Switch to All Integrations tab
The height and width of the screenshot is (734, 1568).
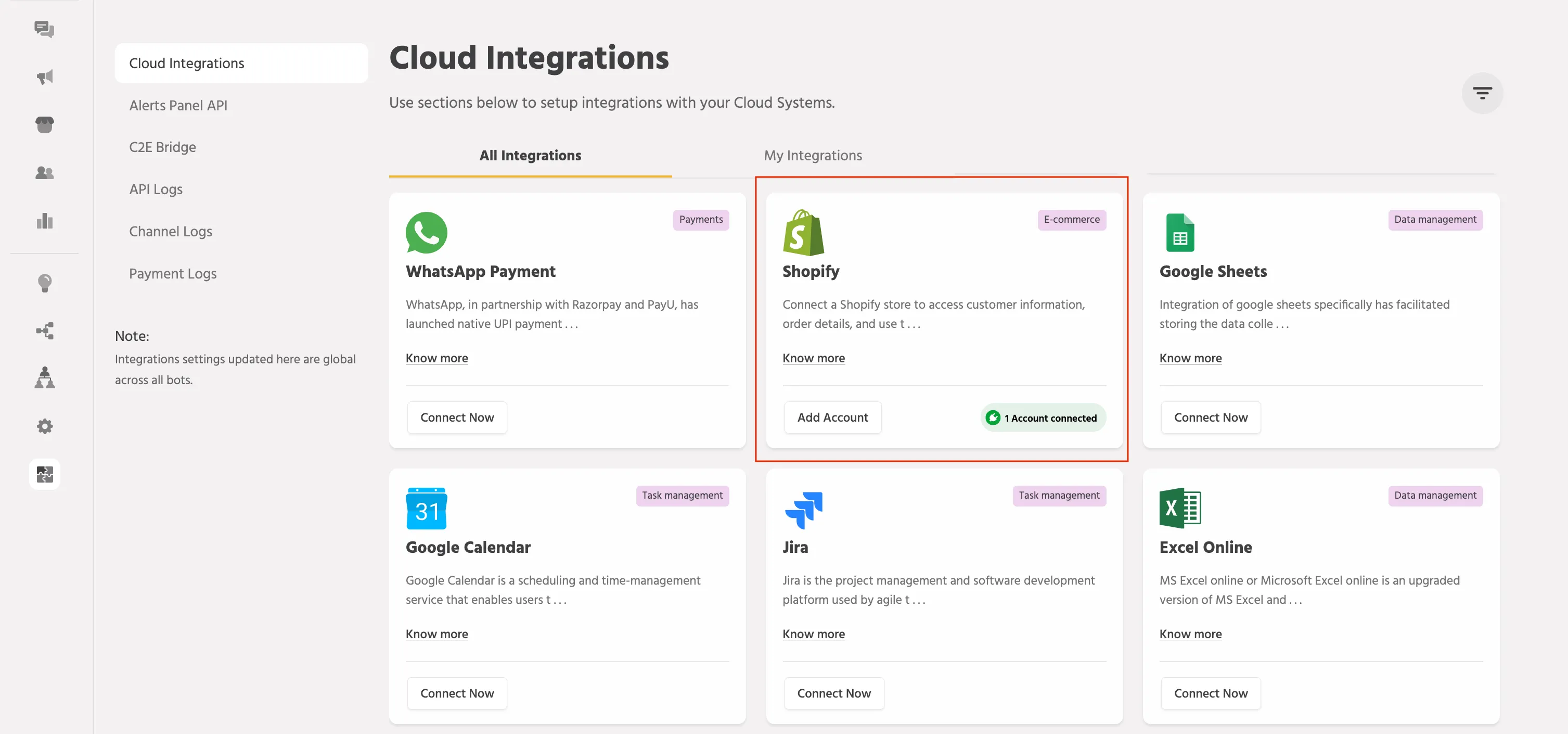tap(530, 156)
